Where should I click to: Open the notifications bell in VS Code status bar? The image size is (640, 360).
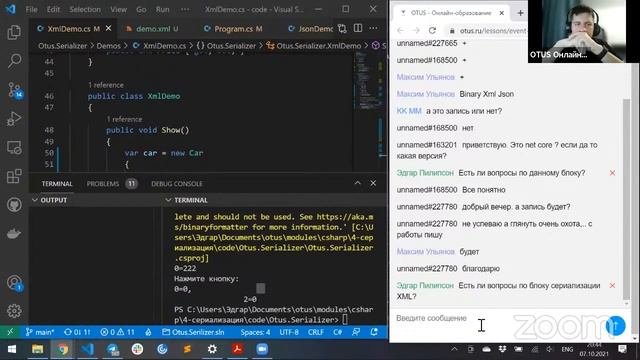(374, 332)
